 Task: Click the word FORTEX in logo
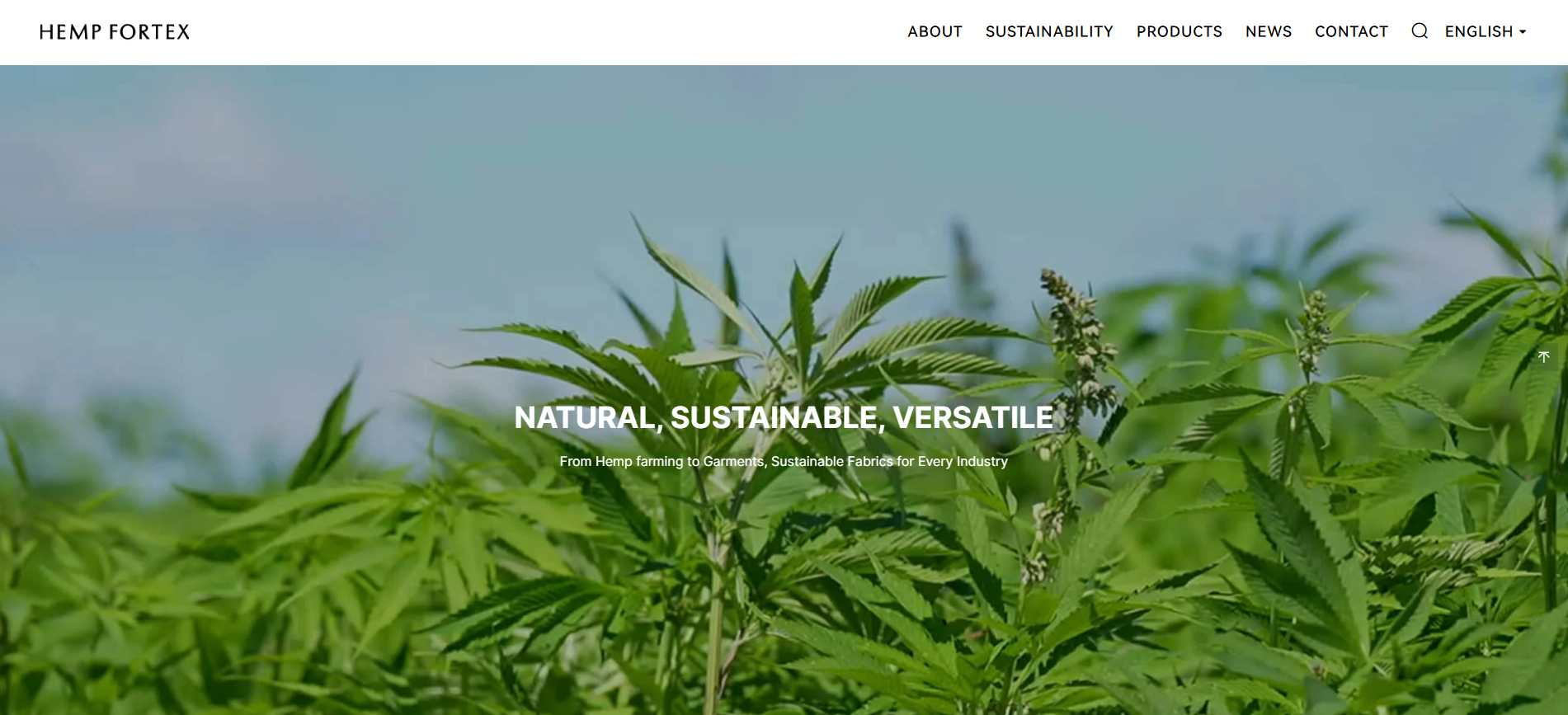pos(149,32)
